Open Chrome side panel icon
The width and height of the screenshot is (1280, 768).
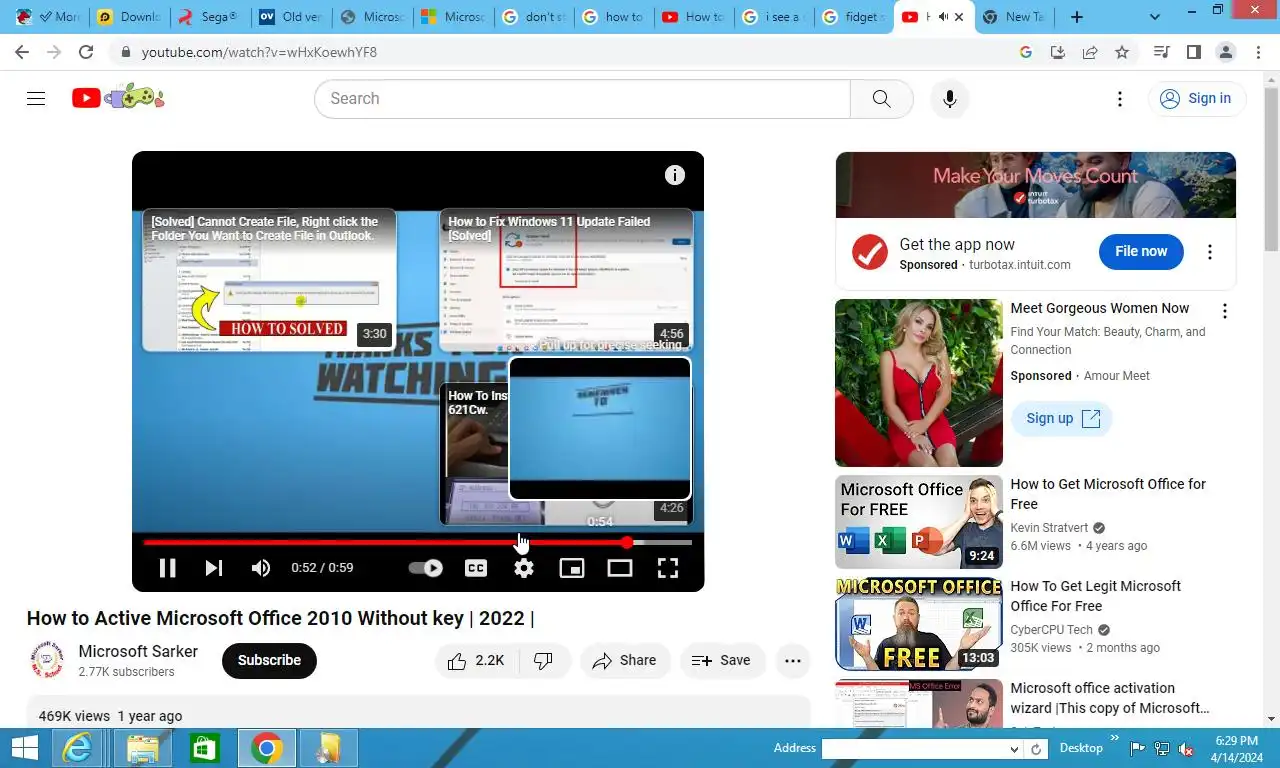pyautogui.click(x=1194, y=52)
